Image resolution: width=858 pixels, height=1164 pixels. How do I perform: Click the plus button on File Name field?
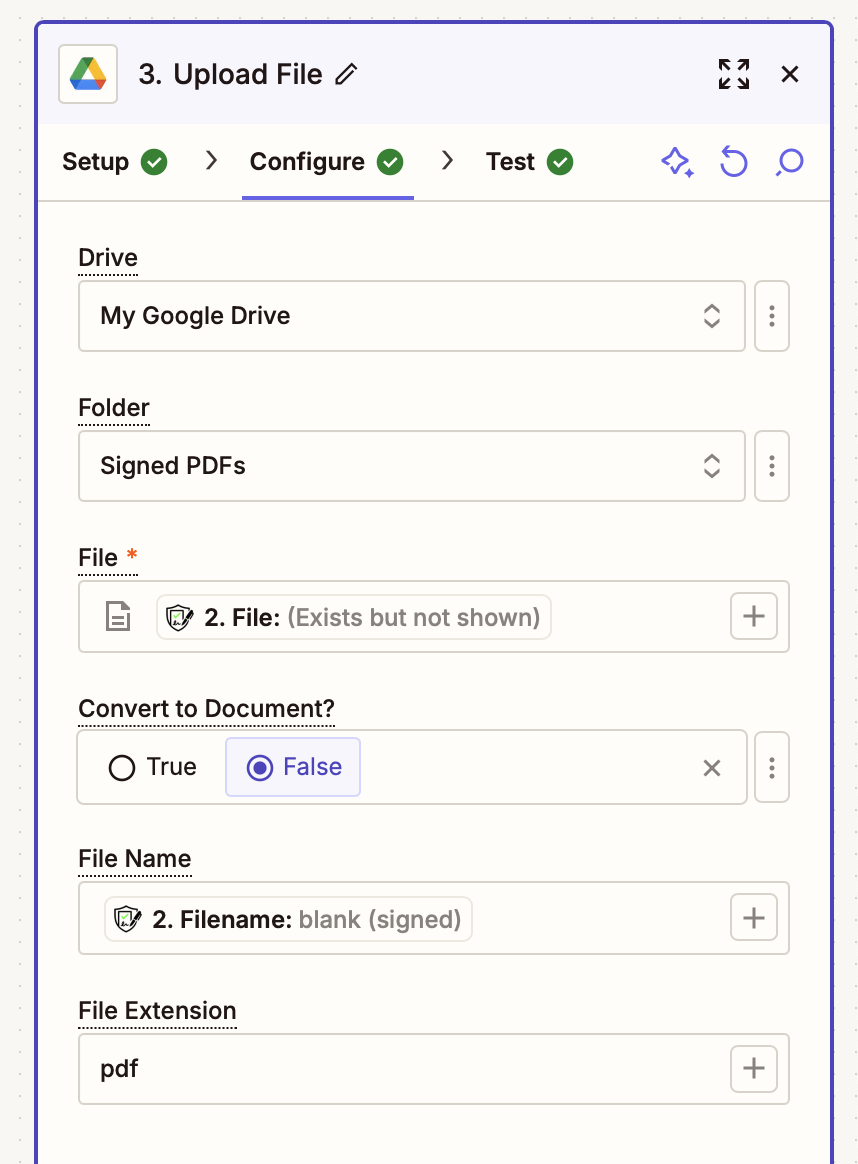click(753, 917)
